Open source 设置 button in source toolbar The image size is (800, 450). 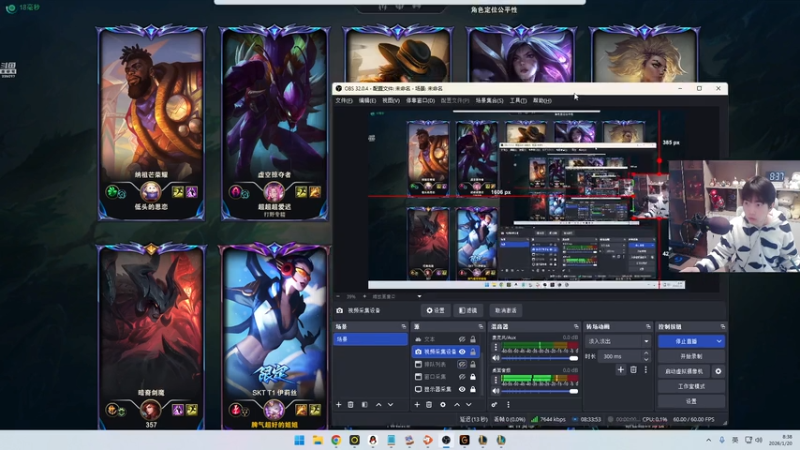[436, 310]
